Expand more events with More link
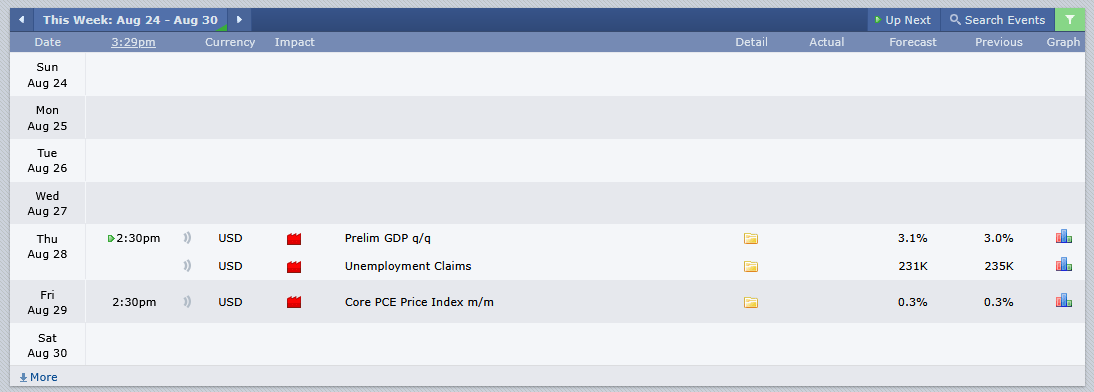 (x=38, y=377)
